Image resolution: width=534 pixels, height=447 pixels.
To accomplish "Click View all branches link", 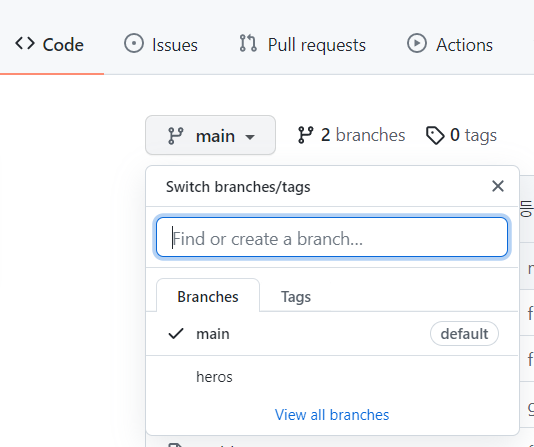I will point(332,415).
